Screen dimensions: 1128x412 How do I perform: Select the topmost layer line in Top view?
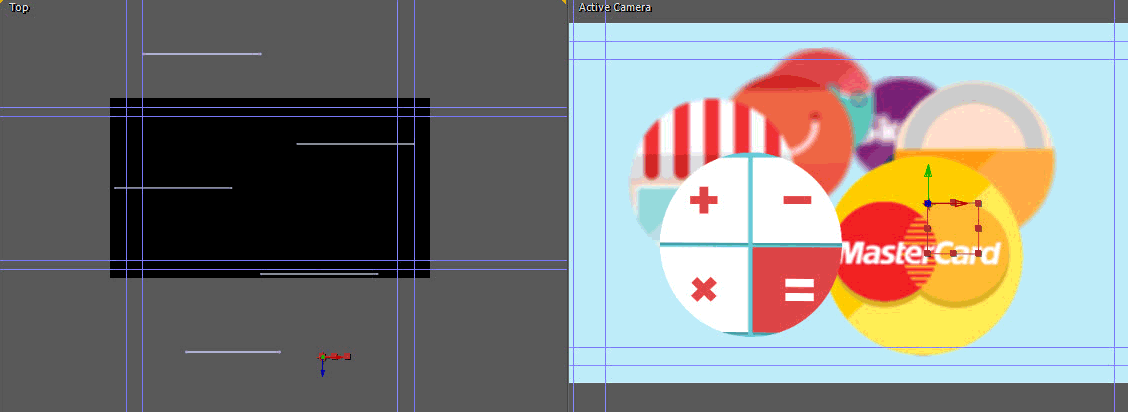point(201,54)
